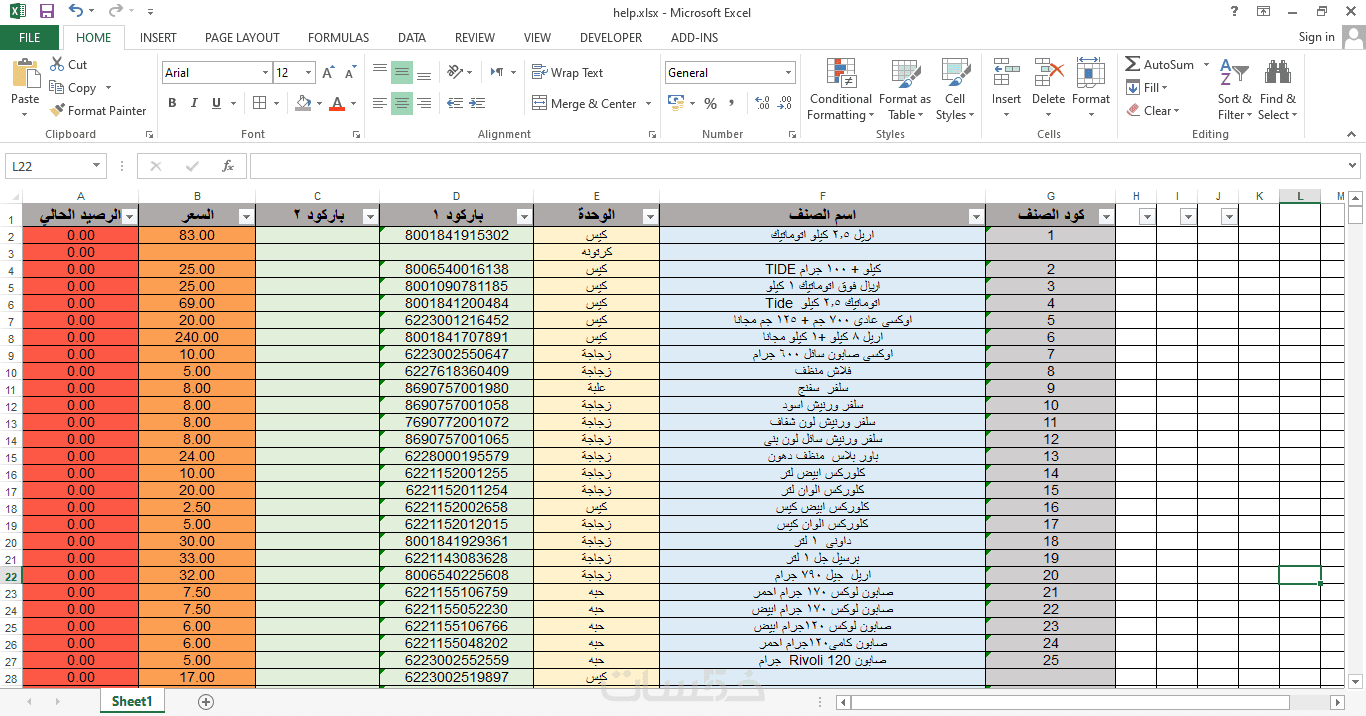Click Decrease Indent icon
This screenshot has width=1366, height=716.
coord(455,103)
